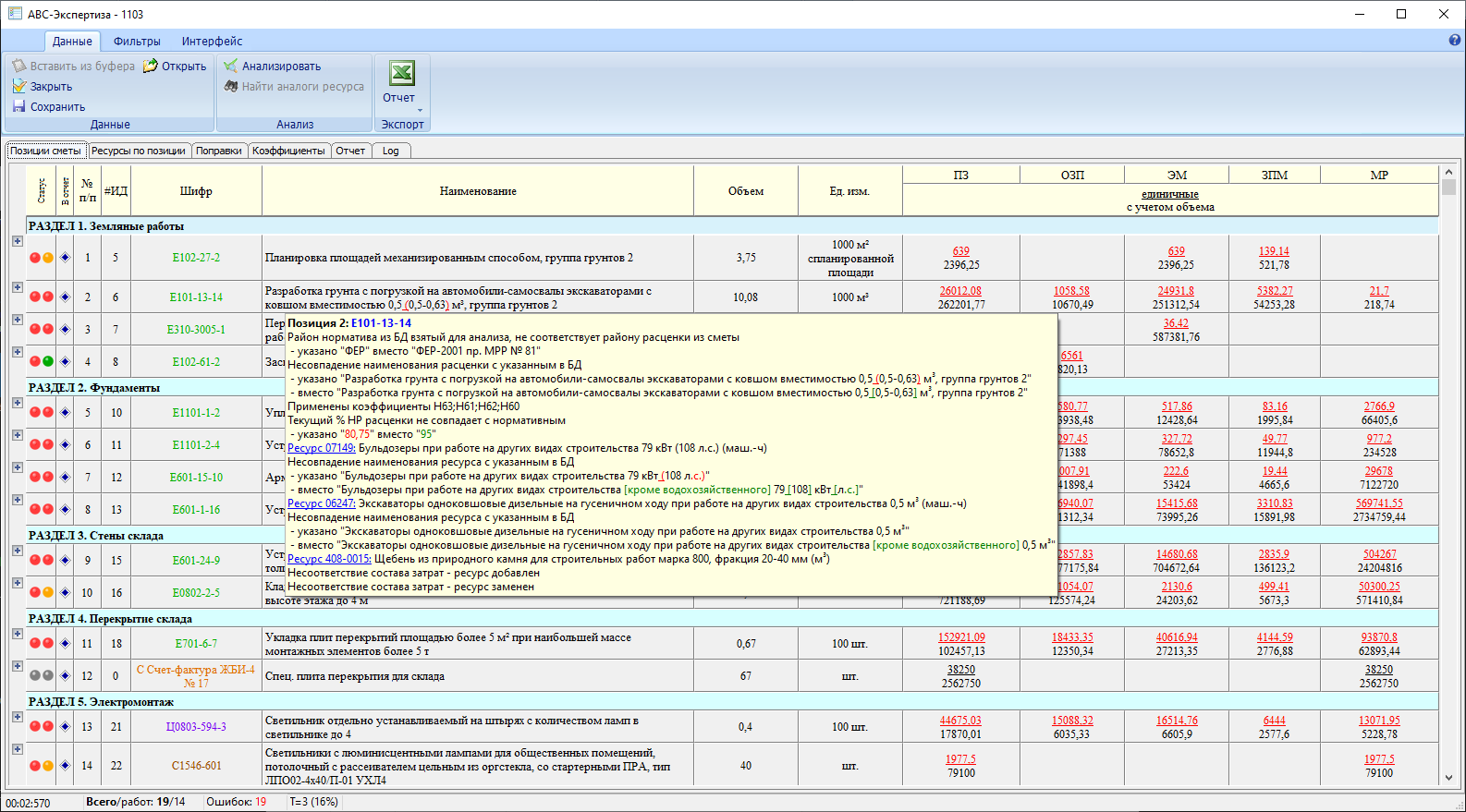1466x812 pixels.
Task: Click the Ресурс 408-0015 link
Action: coord(329,559)
